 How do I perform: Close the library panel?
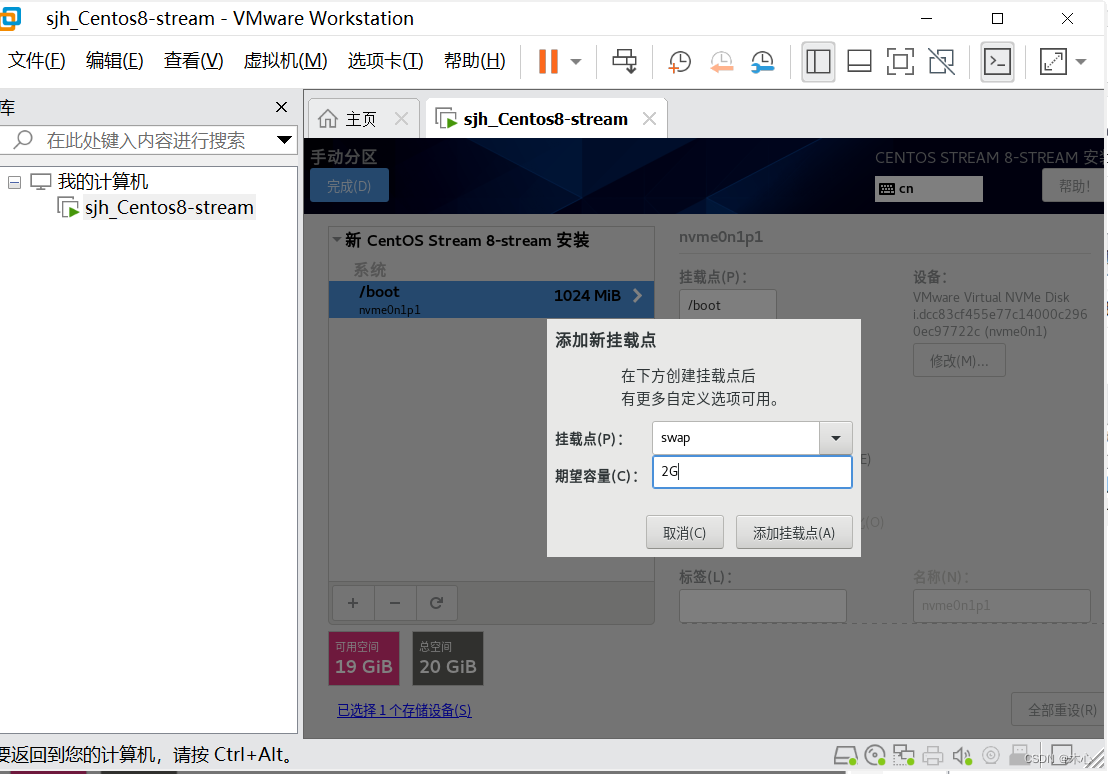point(281,107)
